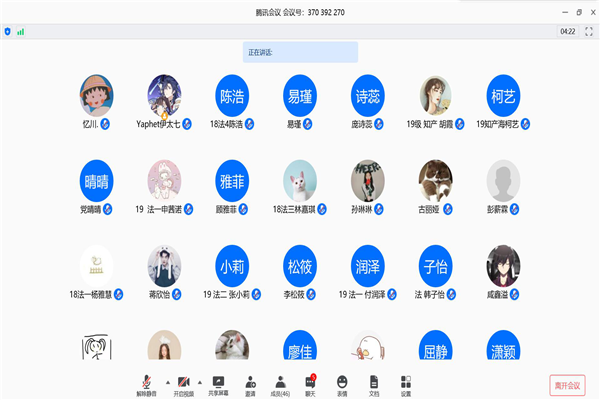Open the documents (文档) panel

click(374, 383)
